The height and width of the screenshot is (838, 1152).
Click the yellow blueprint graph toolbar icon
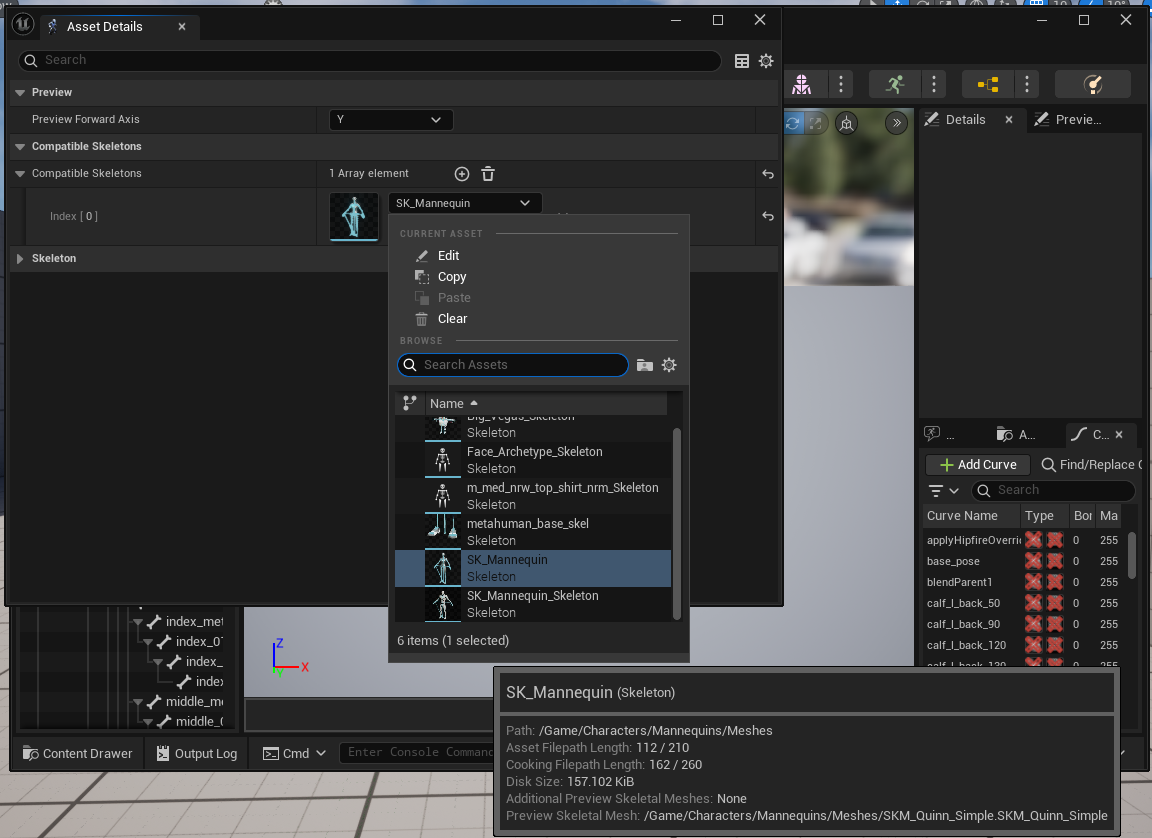pyautogui.click(x=988, y=84)
